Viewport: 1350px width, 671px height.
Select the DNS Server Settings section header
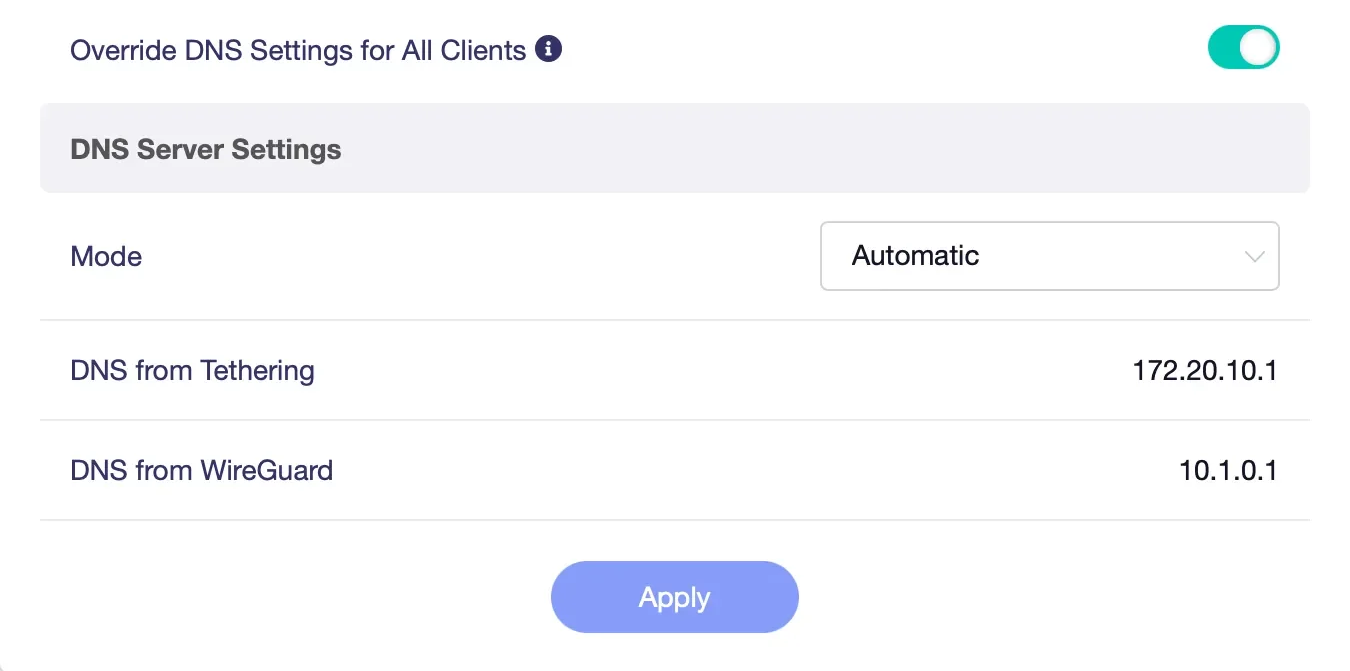pyautogui.click(x=675, y=149)
